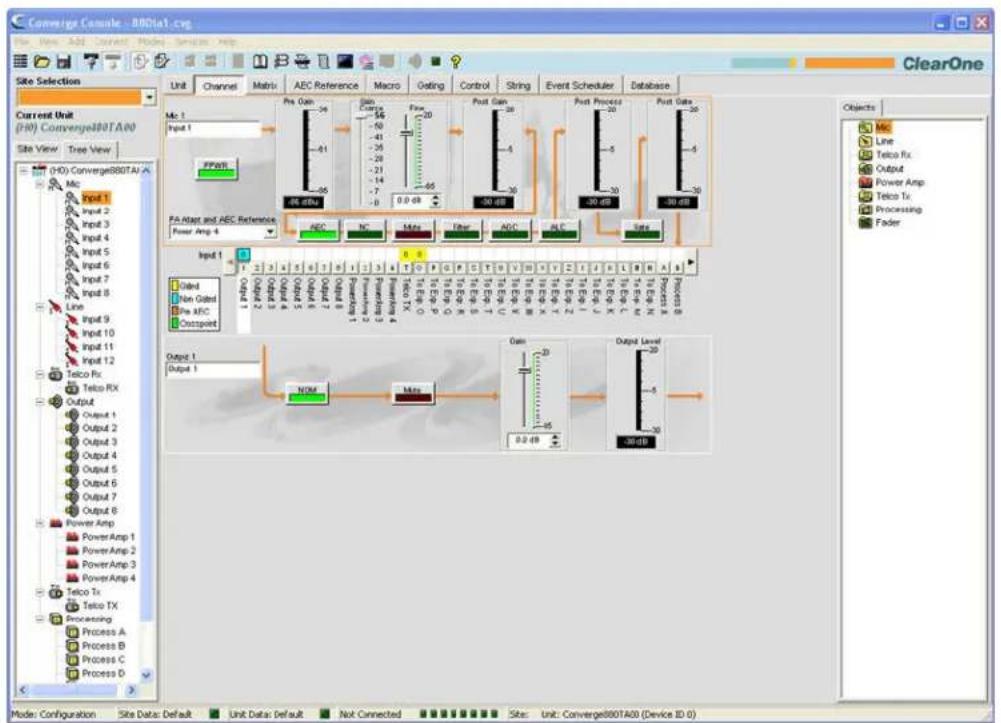
Task: Open the Database tab
Action: pyautogui.click(x=650, y=86)
